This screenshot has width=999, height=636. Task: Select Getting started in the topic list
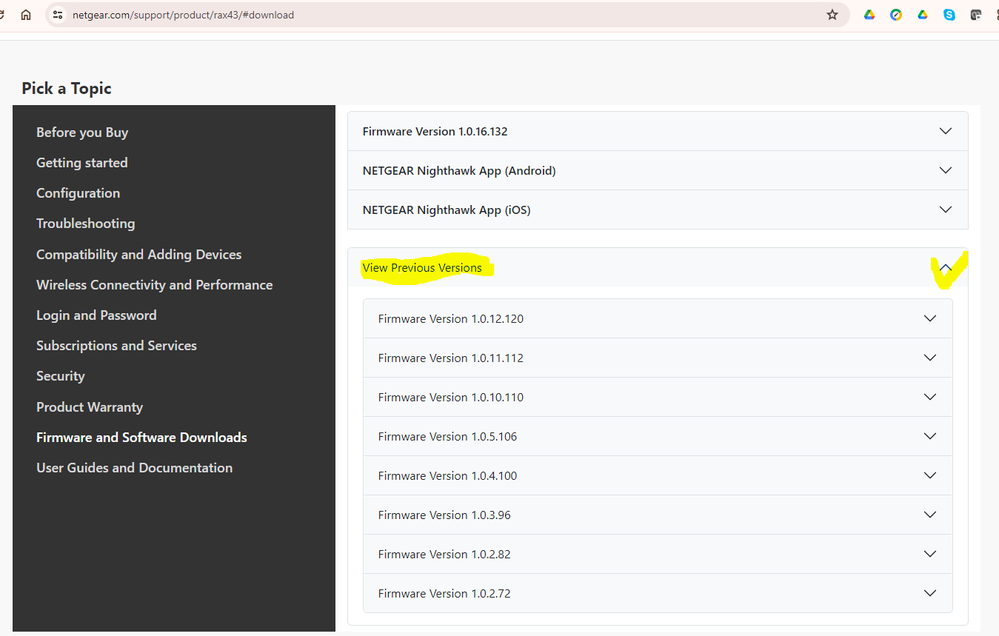(82, 163)
